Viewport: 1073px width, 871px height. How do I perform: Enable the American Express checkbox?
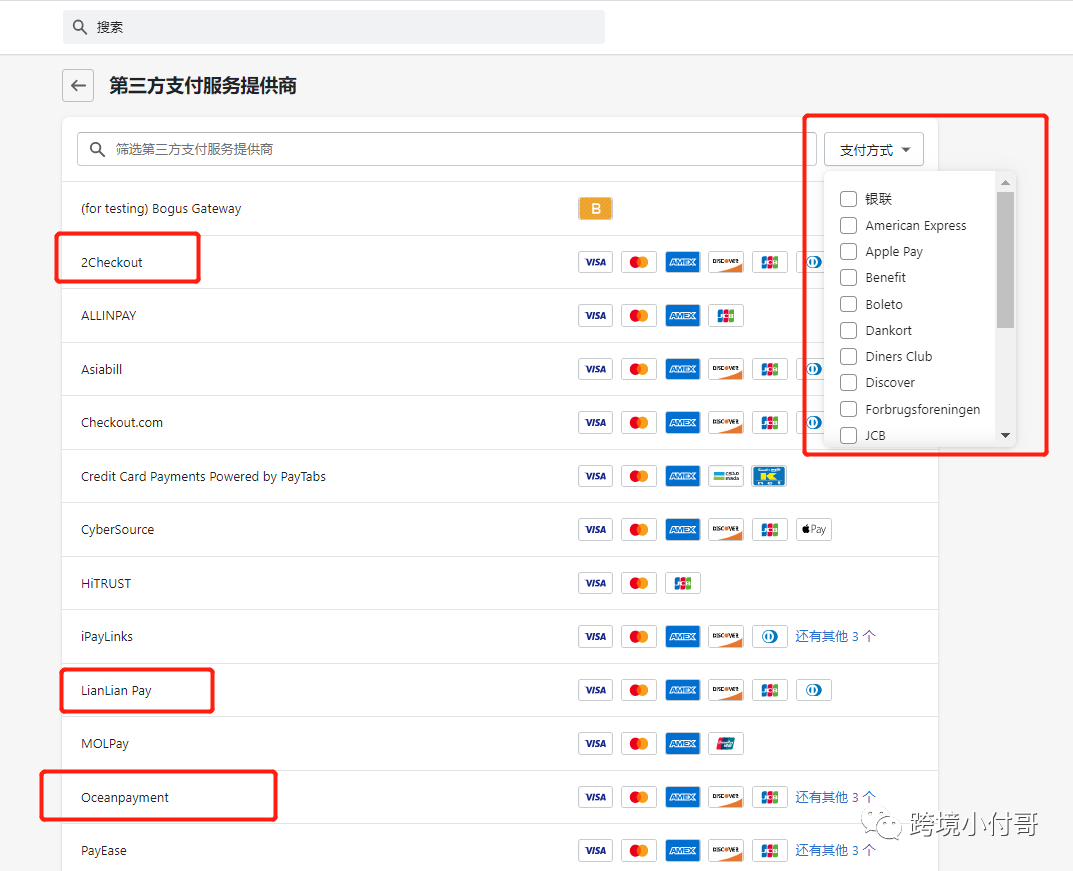[848, 225]
